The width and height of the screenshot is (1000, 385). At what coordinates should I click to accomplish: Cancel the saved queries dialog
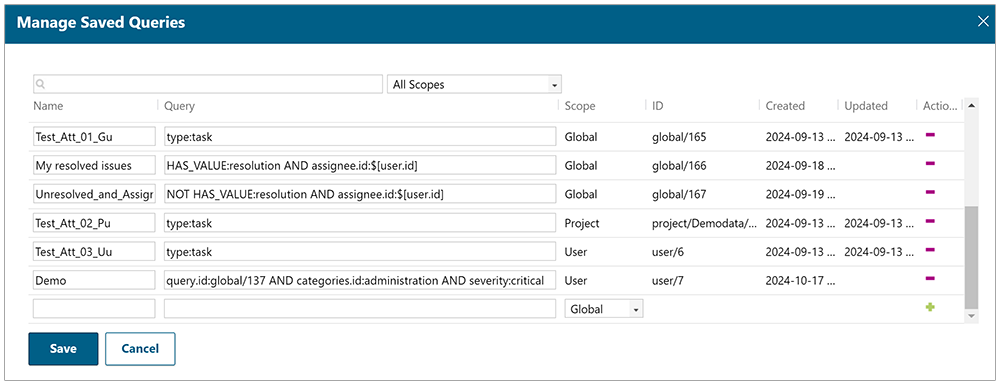140,349
